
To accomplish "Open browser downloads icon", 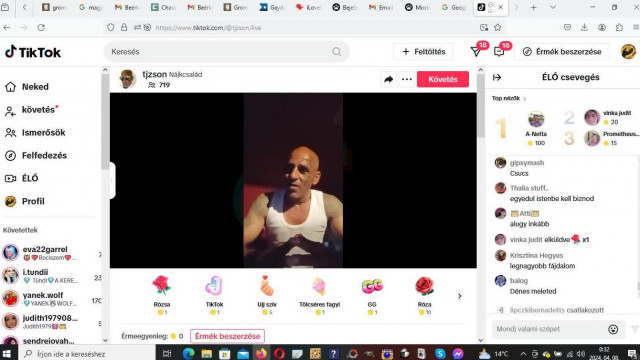I will (584, 27).
